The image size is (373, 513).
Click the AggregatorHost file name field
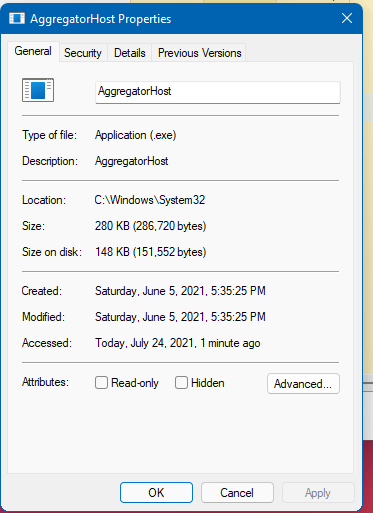tap(218, 92)
